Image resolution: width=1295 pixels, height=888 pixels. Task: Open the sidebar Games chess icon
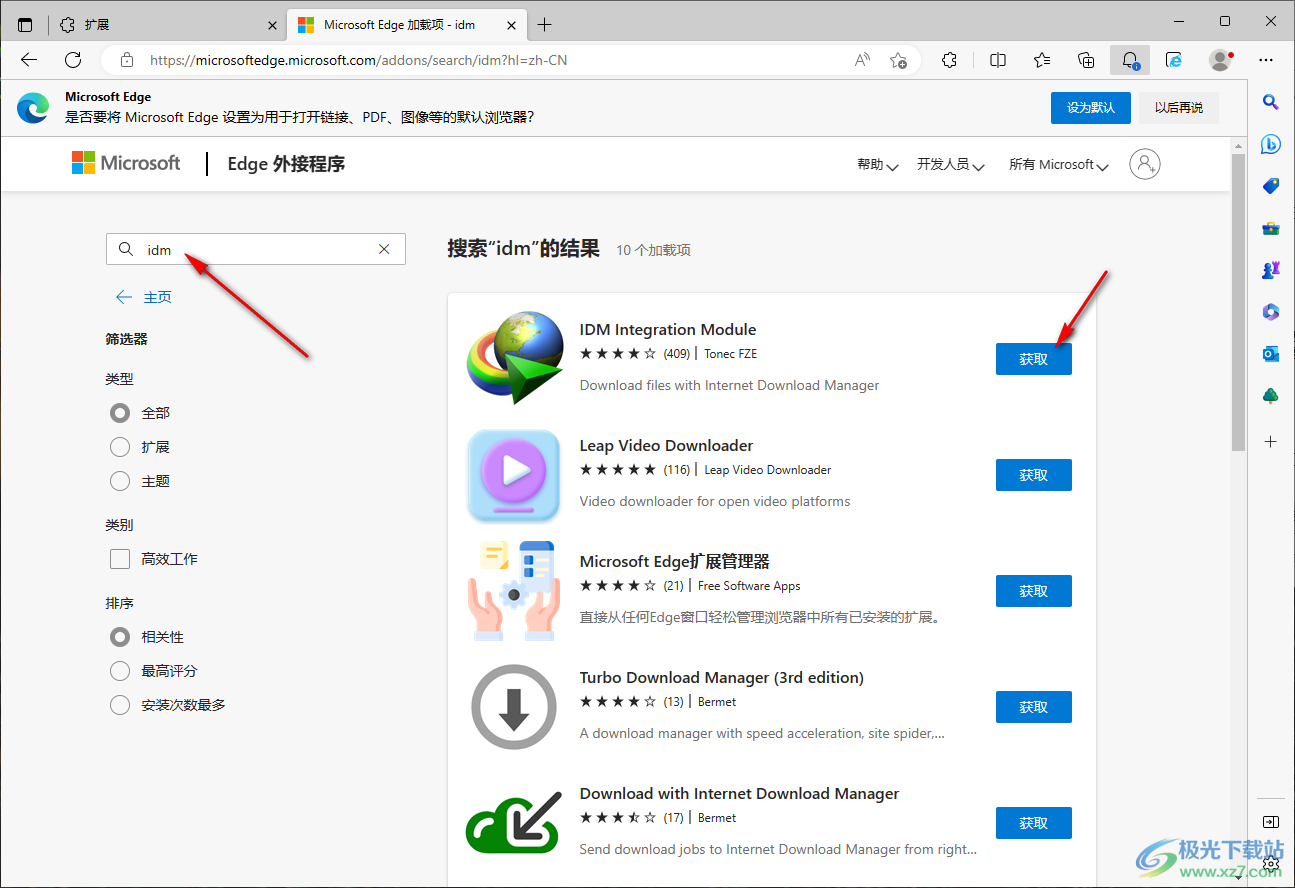(1271, 270)
